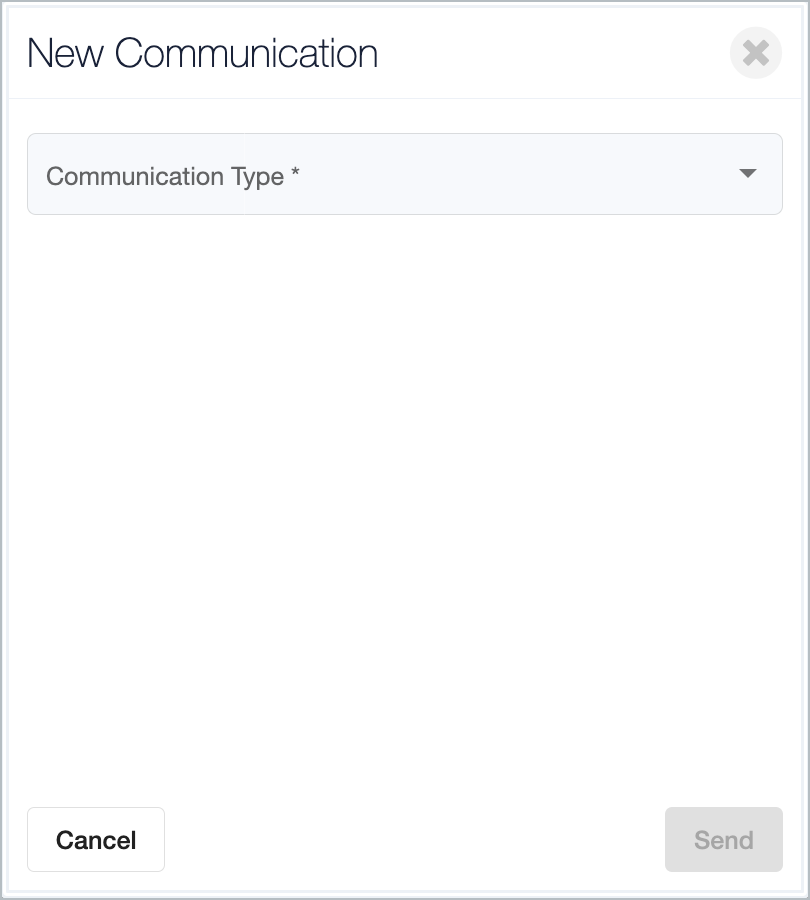
Task: Click the dialog header bar
Action: pos(405,53)
